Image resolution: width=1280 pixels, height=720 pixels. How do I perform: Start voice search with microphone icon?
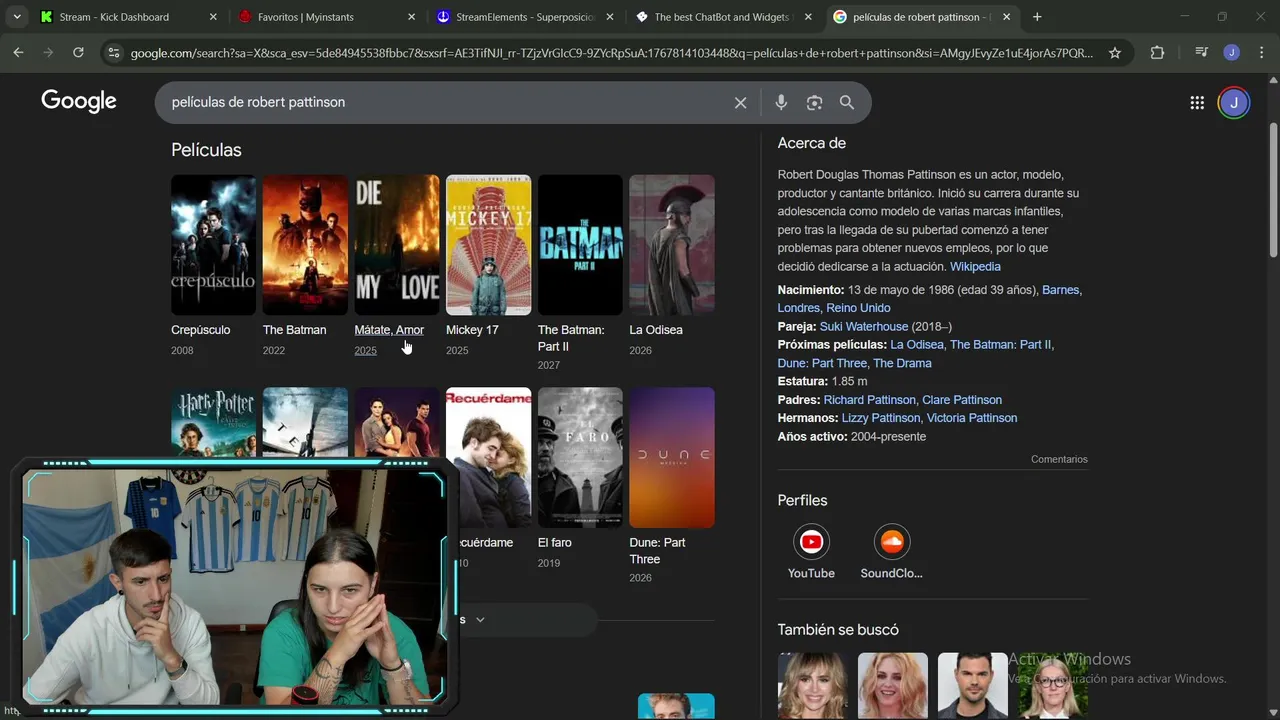pos(781,102)
